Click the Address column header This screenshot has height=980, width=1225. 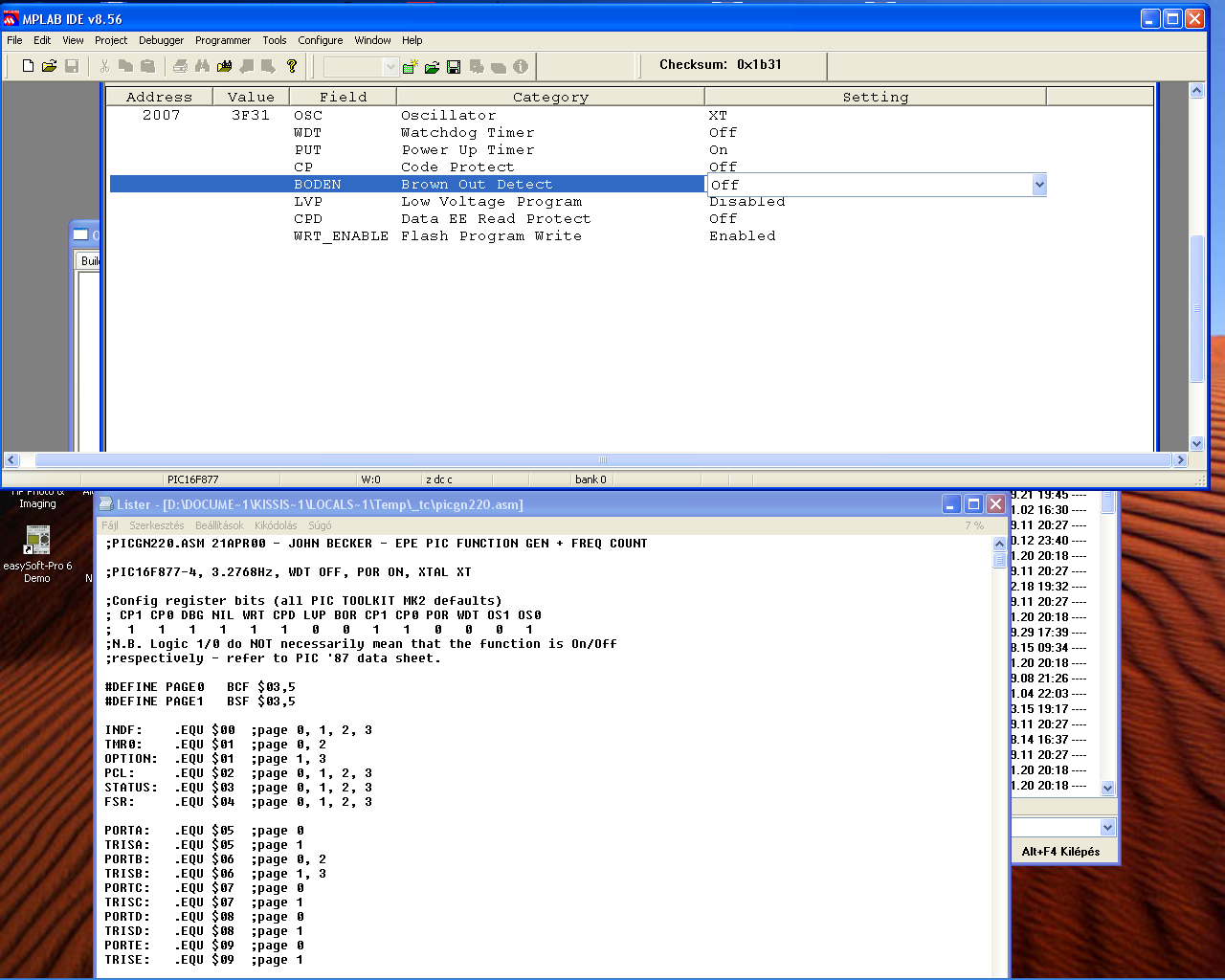coord(159,97)
